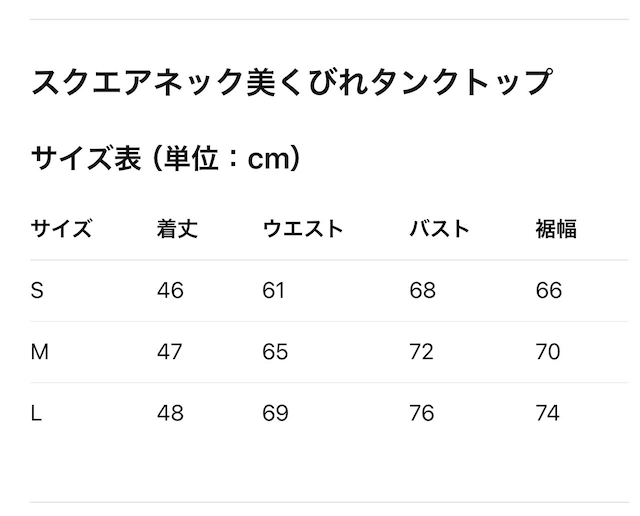This screenshot has height=516, width=640.
Task: Click the S size row label
Action: [38, 291]
